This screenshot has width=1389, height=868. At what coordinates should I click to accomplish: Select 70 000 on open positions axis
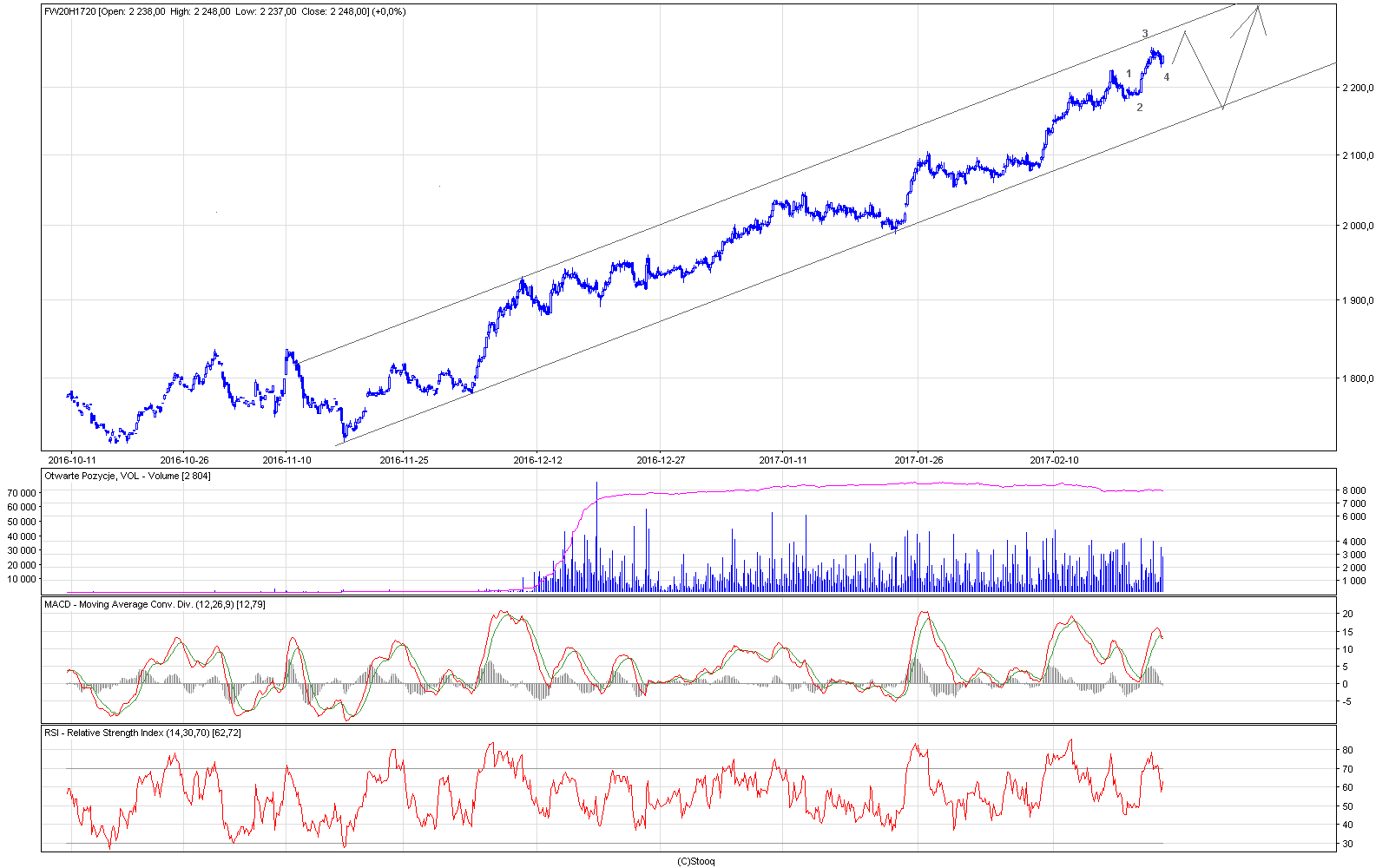21,493
